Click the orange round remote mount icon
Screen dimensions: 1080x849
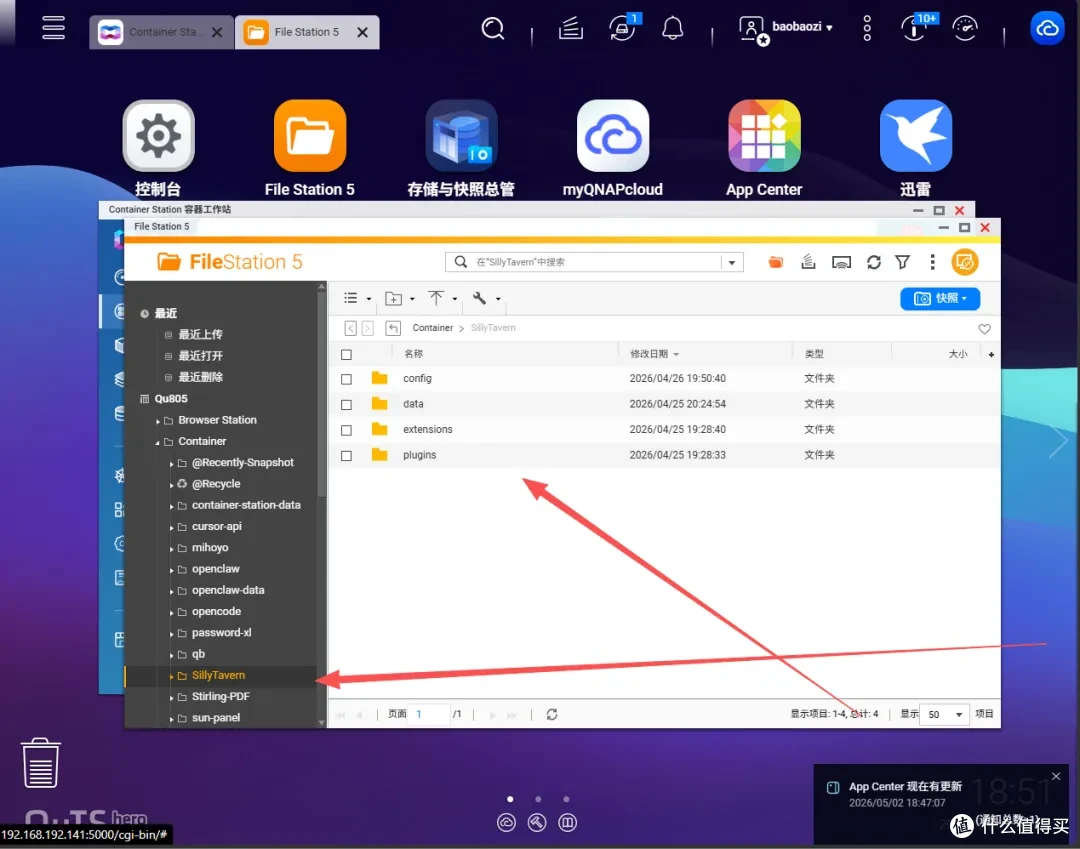(x=964, y=262)
